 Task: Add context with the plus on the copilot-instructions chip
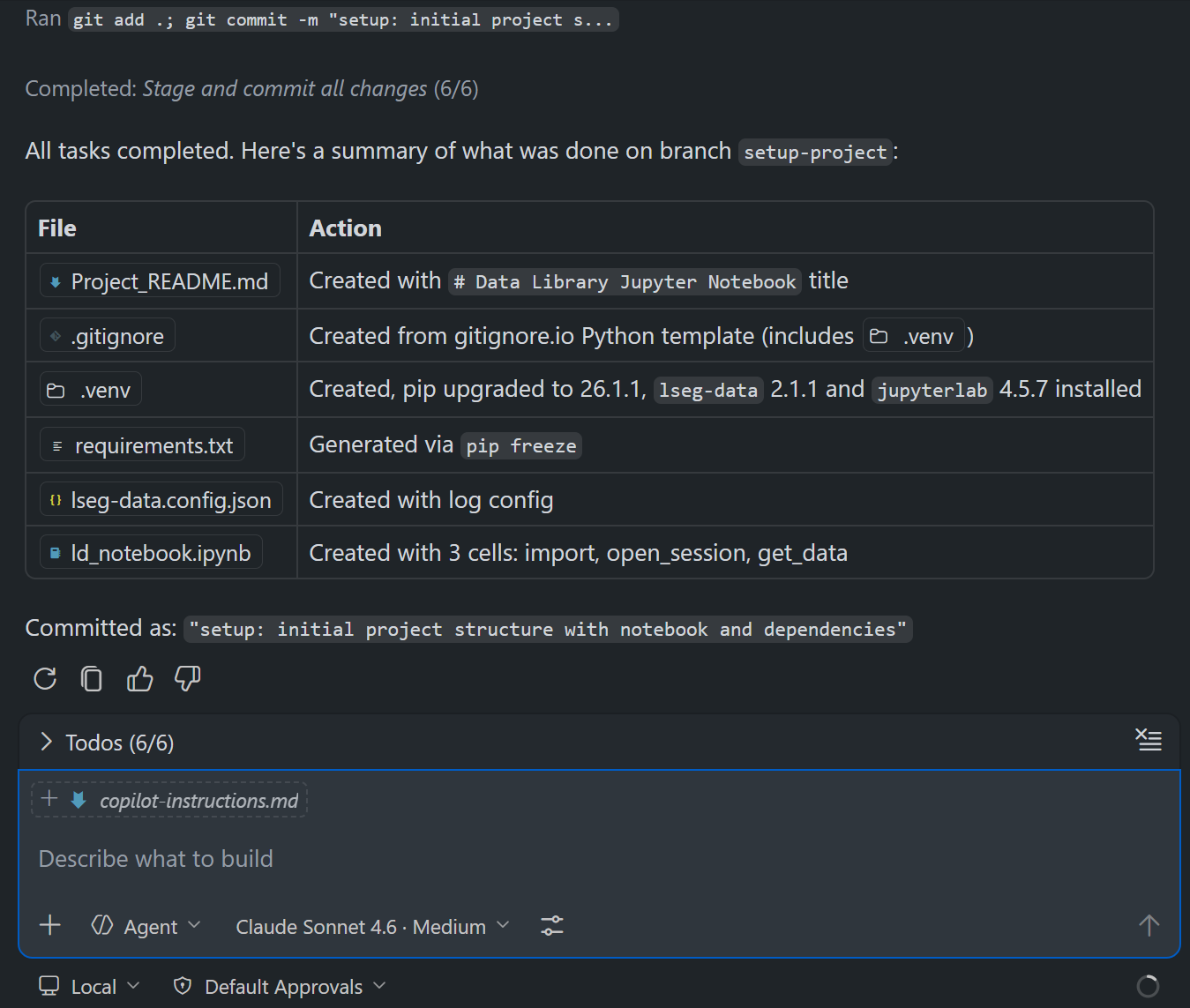(50, 799)
